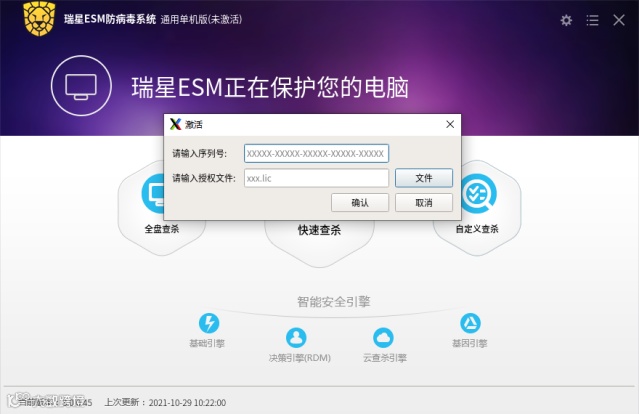Click 瑞星ESM正在保护您的电脑 headline
This screenshot has width=639, height=414.
point(270,87)
